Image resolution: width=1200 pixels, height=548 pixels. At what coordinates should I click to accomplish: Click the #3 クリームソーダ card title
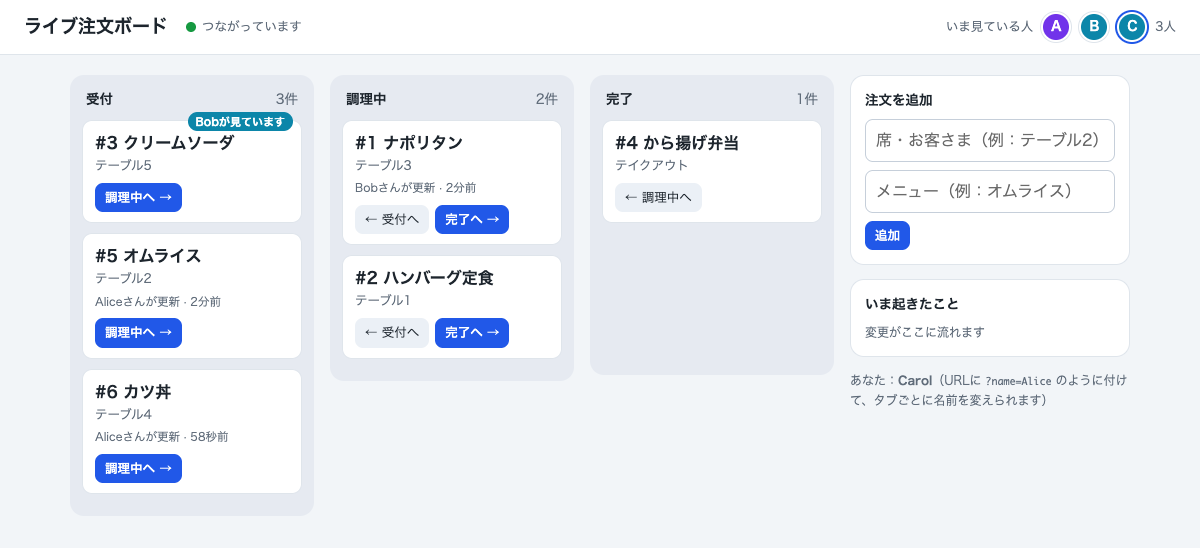(165, 143)
